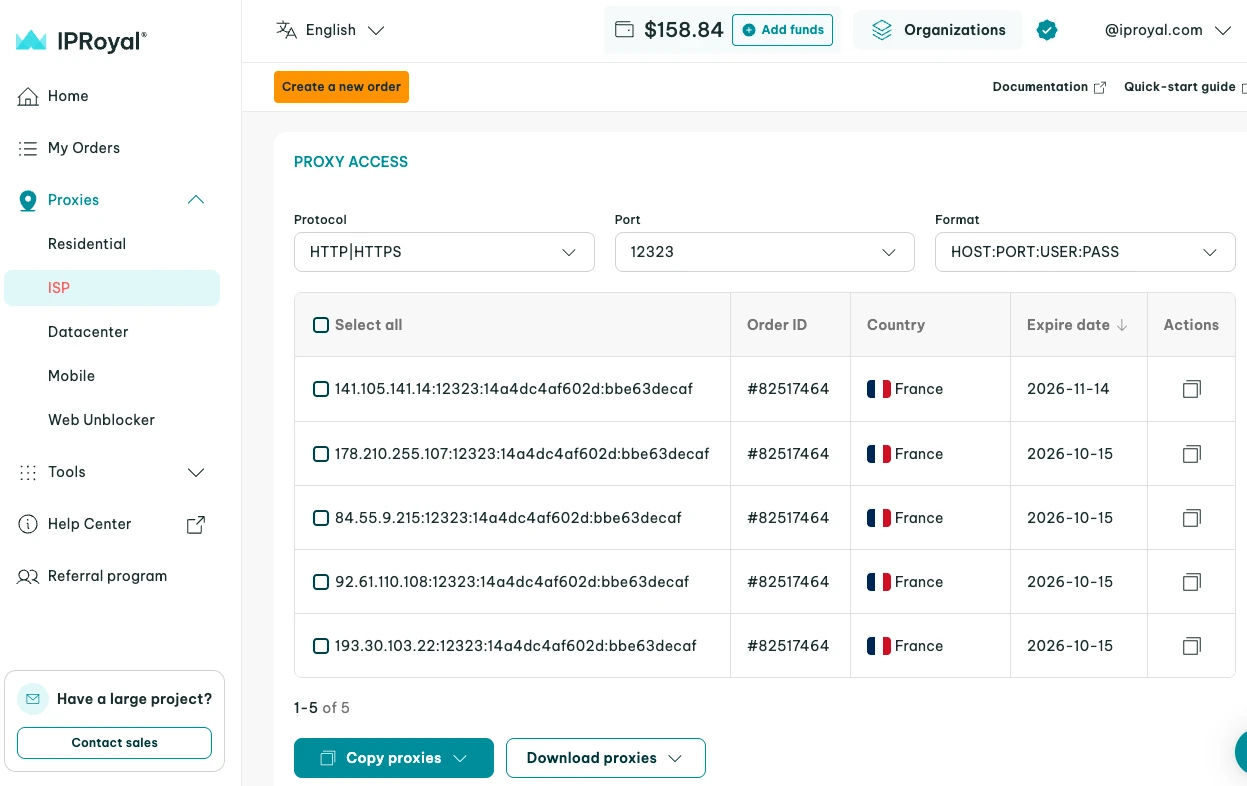Click the Organizations layers icon
The height and width of the screenshot is (786, 1247).
point(881,30)
